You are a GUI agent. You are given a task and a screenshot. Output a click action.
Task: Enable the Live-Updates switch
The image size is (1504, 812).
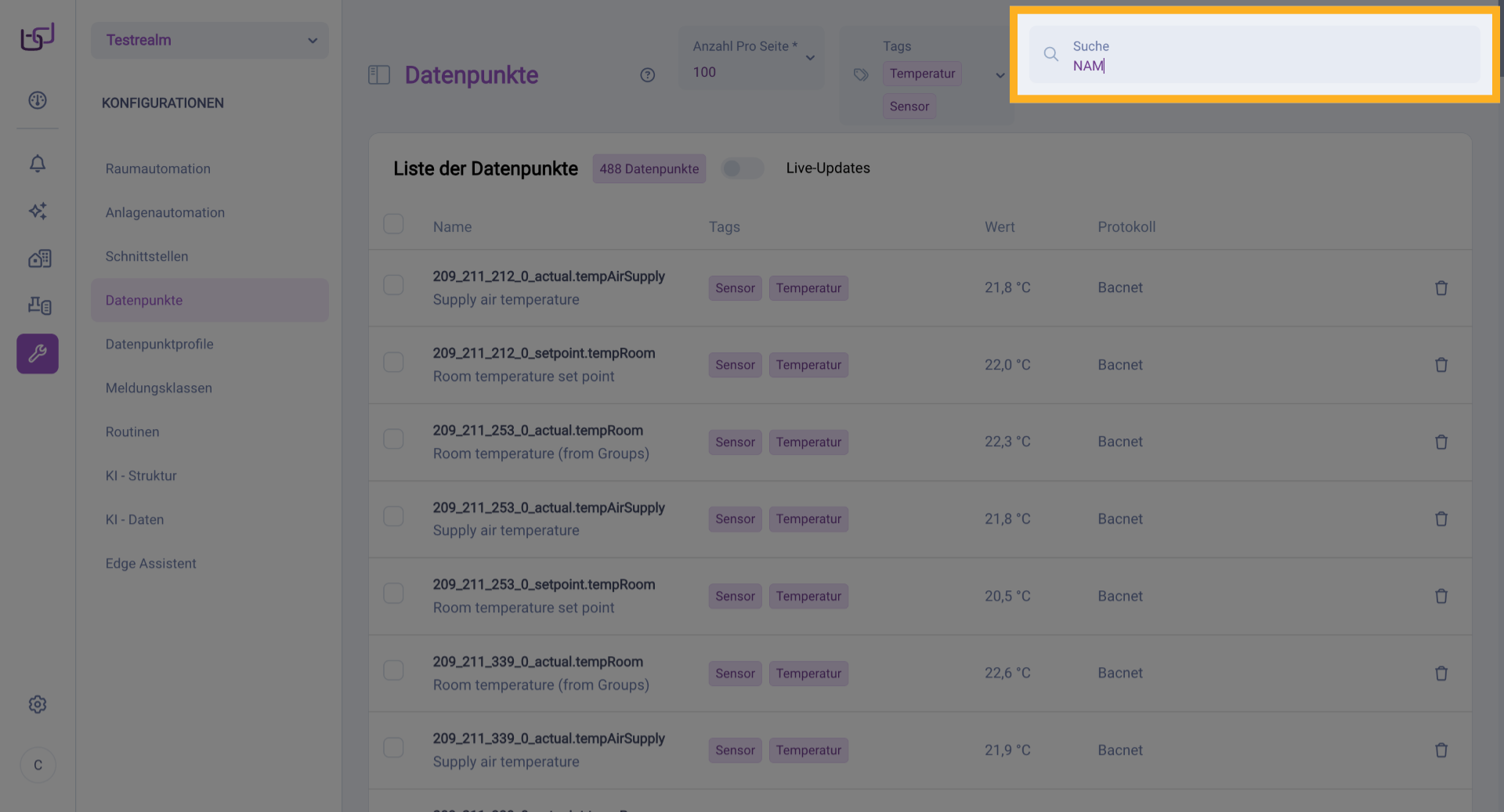coord(742,168)
